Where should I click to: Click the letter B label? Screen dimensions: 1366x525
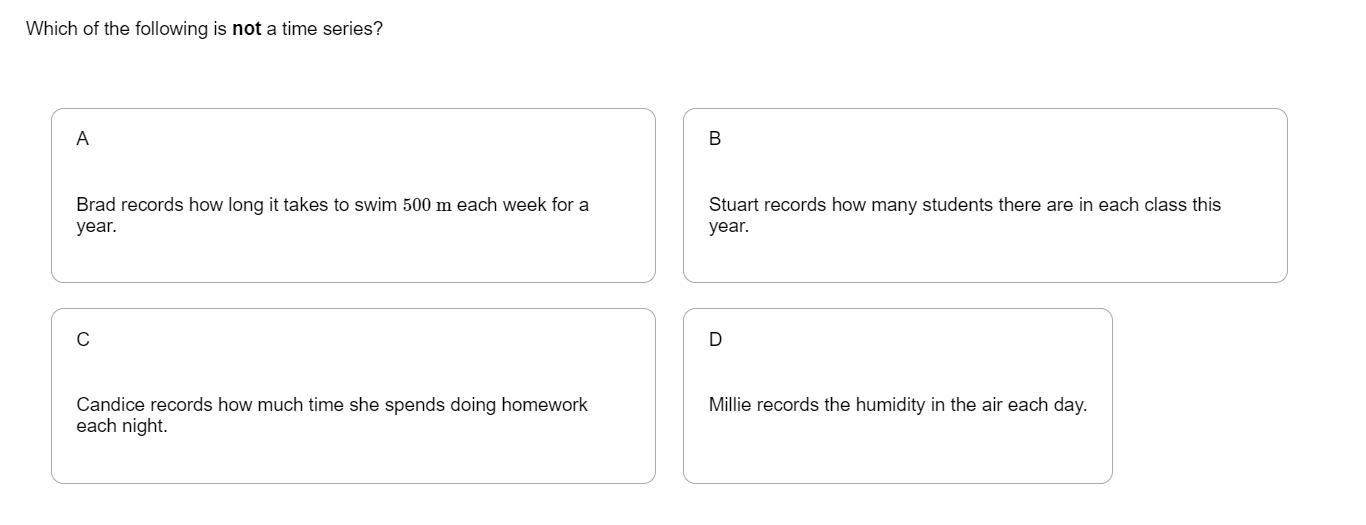pyautogui.click(x=714, y=139)
